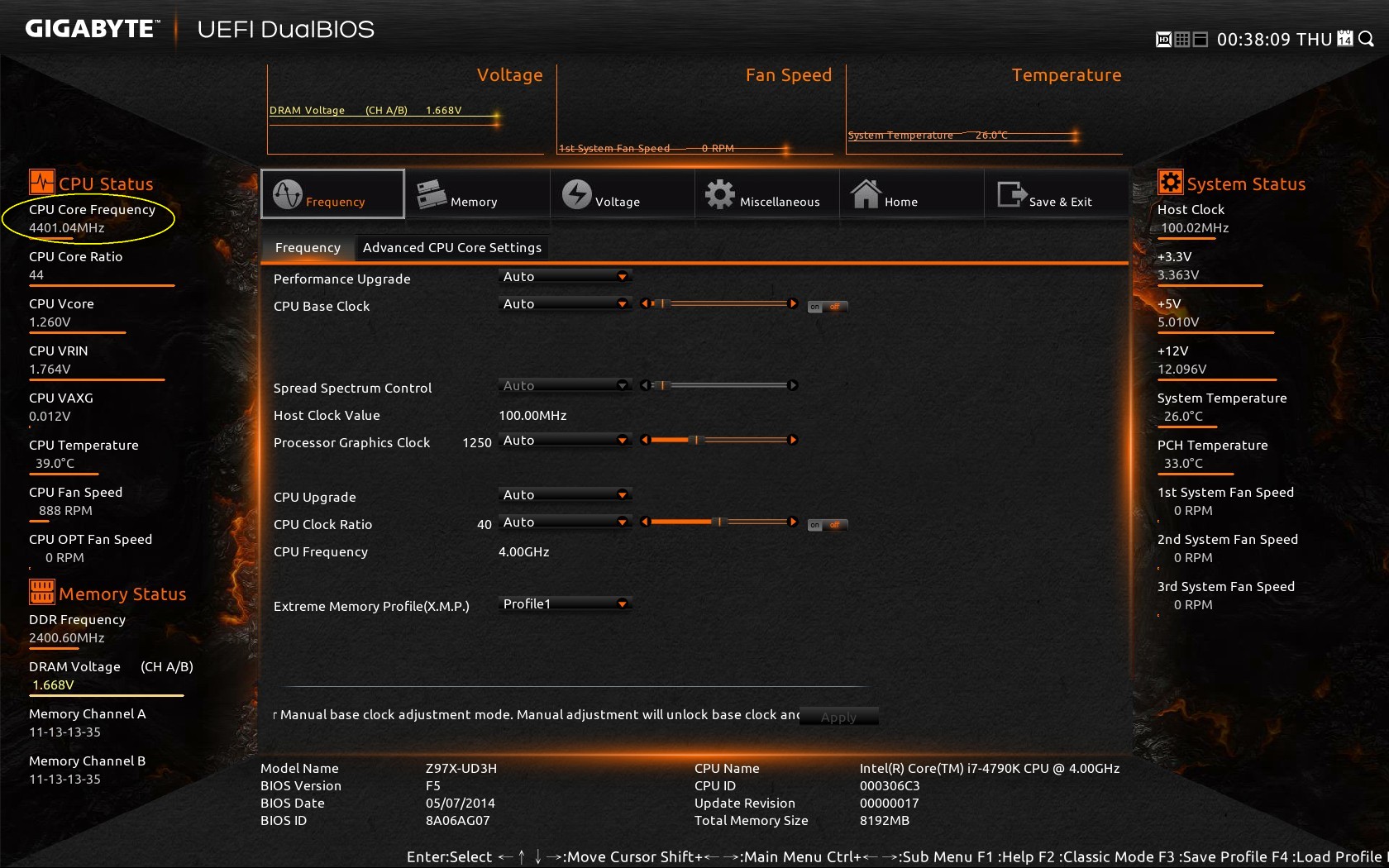1389x868 pixels.
Task: Click the +12V 12.096V reading
Action: [1181, 369]
